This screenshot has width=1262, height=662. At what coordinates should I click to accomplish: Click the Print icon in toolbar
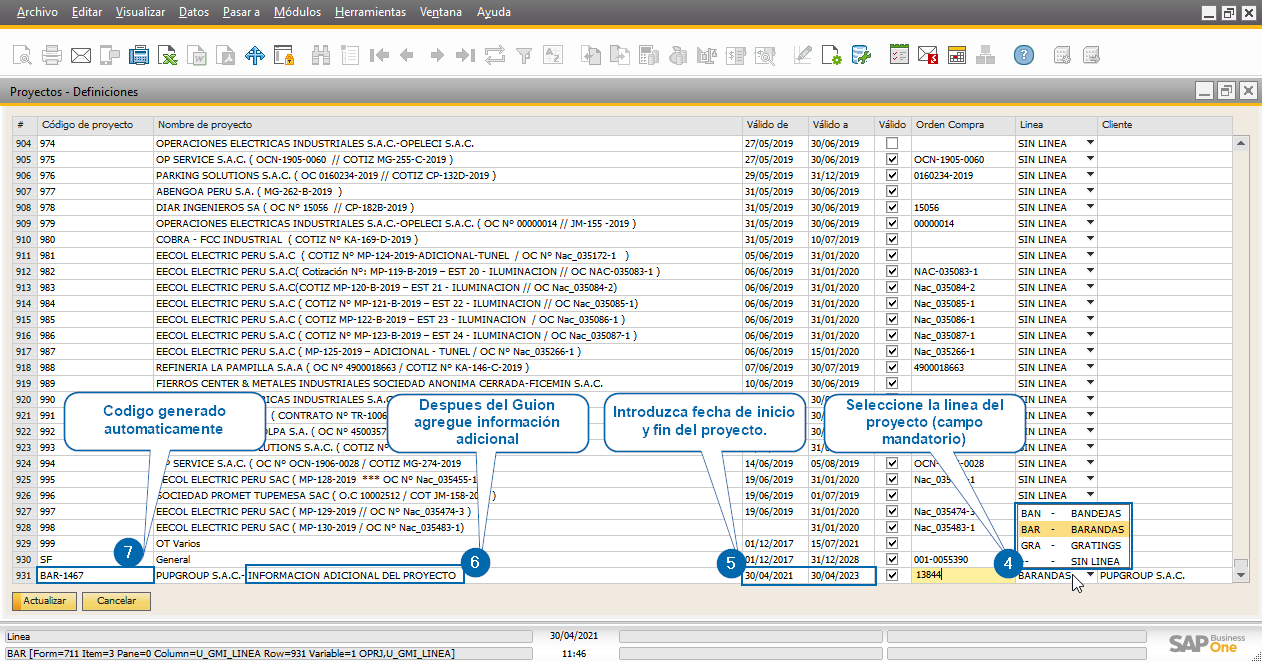52,55
